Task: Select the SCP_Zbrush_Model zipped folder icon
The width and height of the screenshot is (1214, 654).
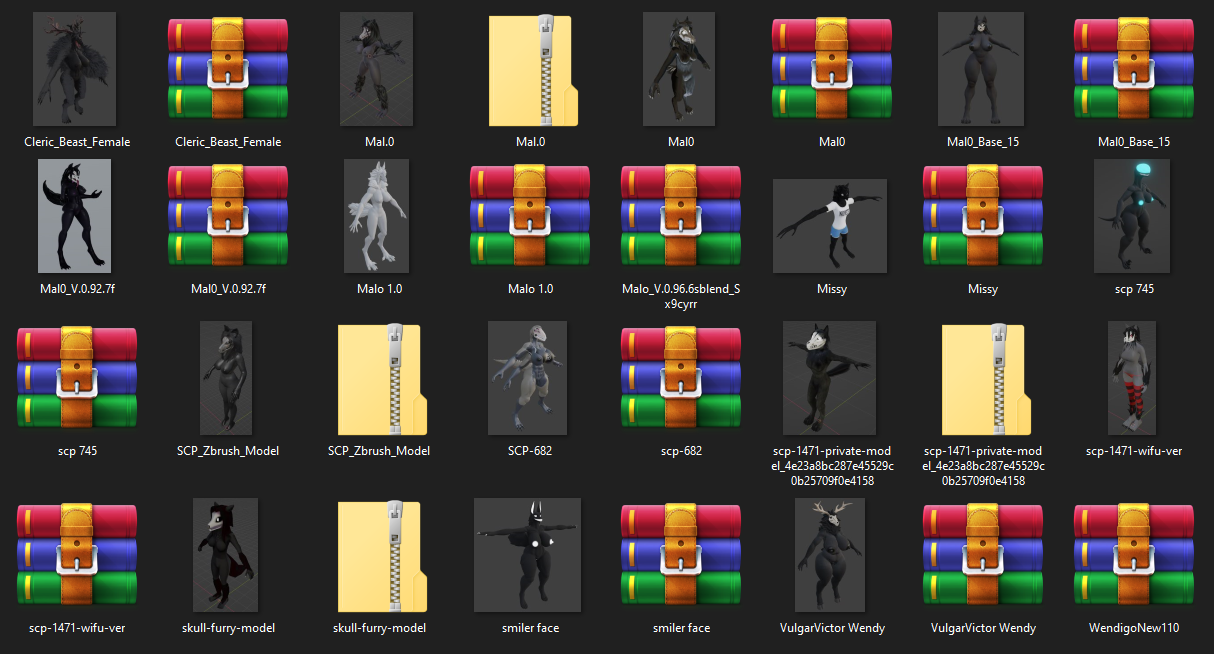Action: [x=380, y=378]
